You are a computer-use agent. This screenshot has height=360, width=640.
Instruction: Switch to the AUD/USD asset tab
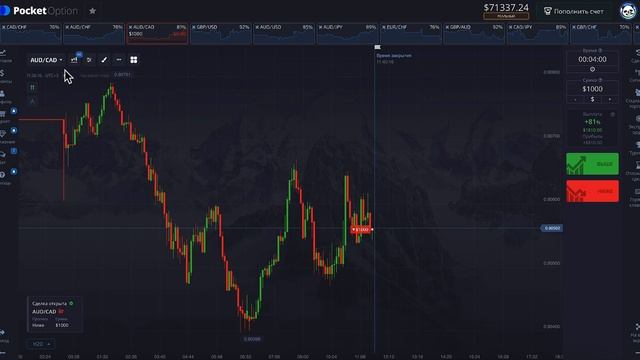(x=284, y=33)
